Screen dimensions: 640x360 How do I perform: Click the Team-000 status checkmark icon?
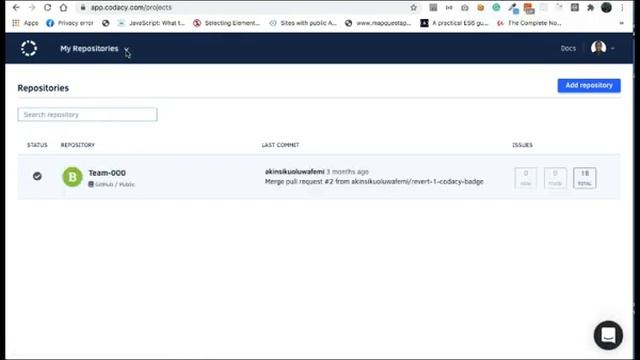tap(37, 176)
